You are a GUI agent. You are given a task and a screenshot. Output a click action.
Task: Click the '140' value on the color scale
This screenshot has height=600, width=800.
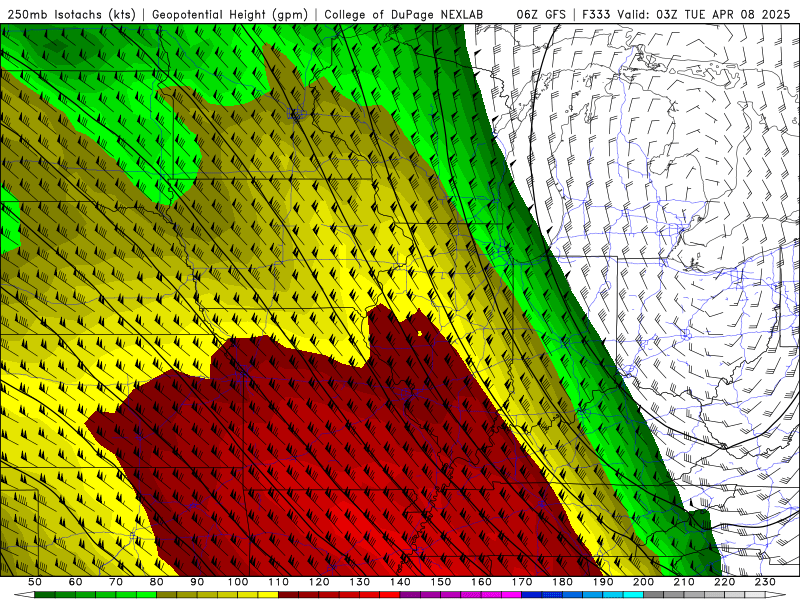click(x=400, y=582)
